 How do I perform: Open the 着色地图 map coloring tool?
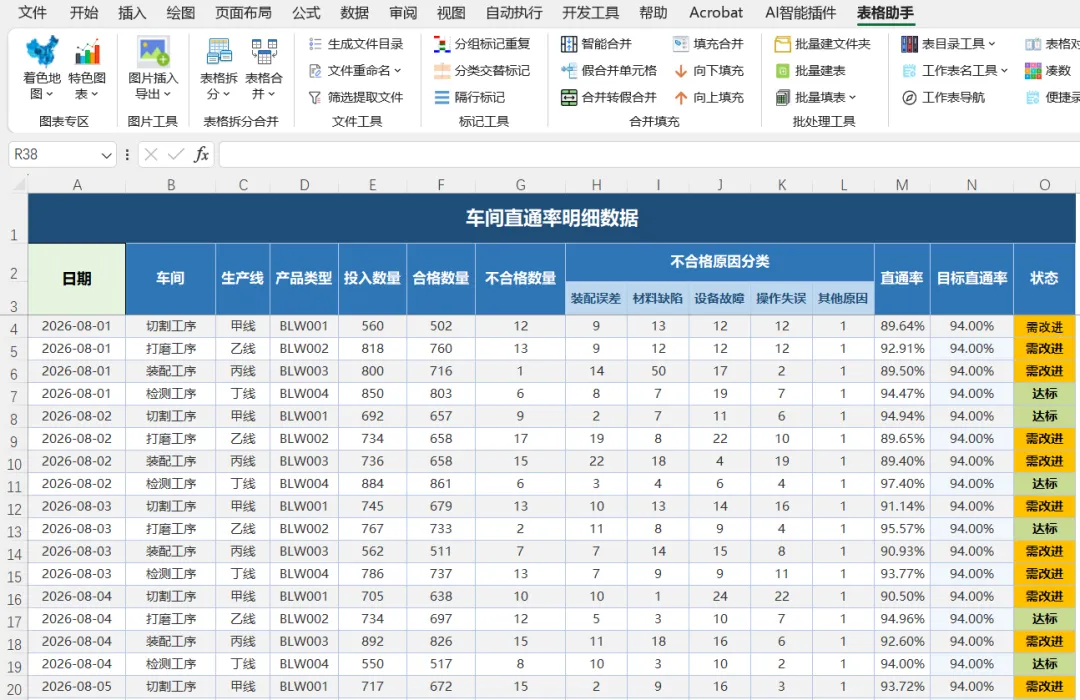tap(42, 68)
